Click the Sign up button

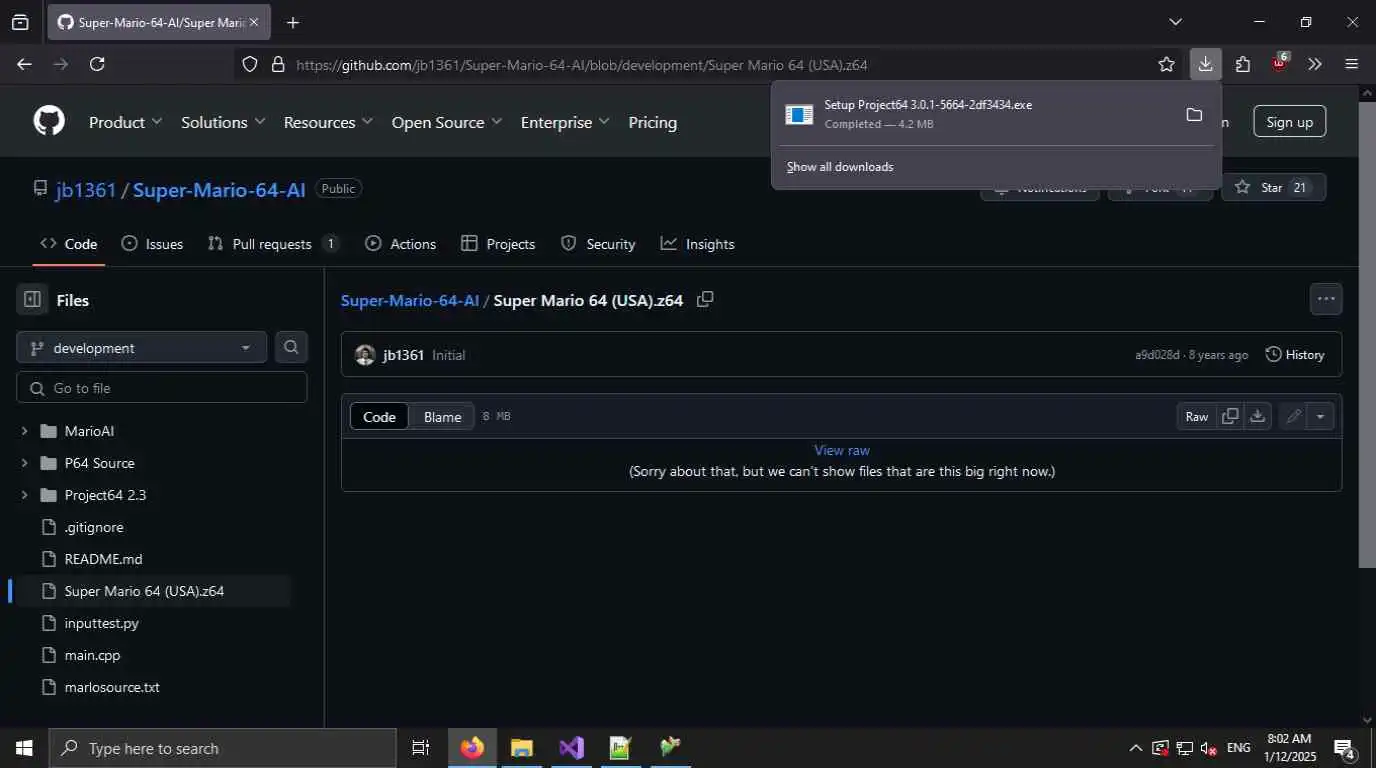(x=1289, y=122)
